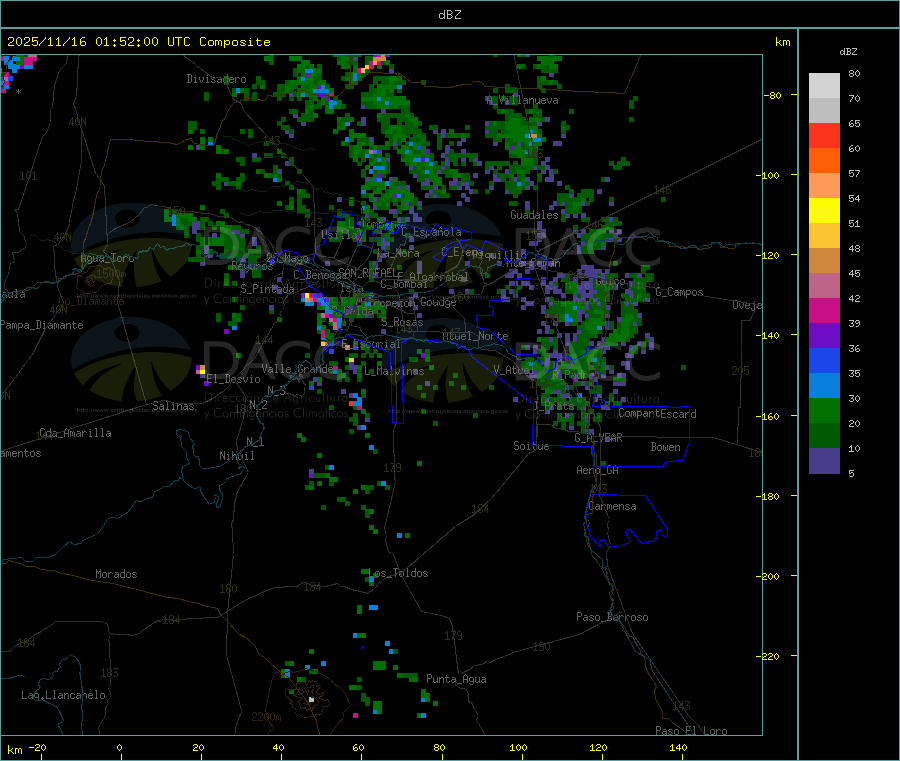900x761 pixels.
Task: Click the Morados place label
Action: (116, 574)
